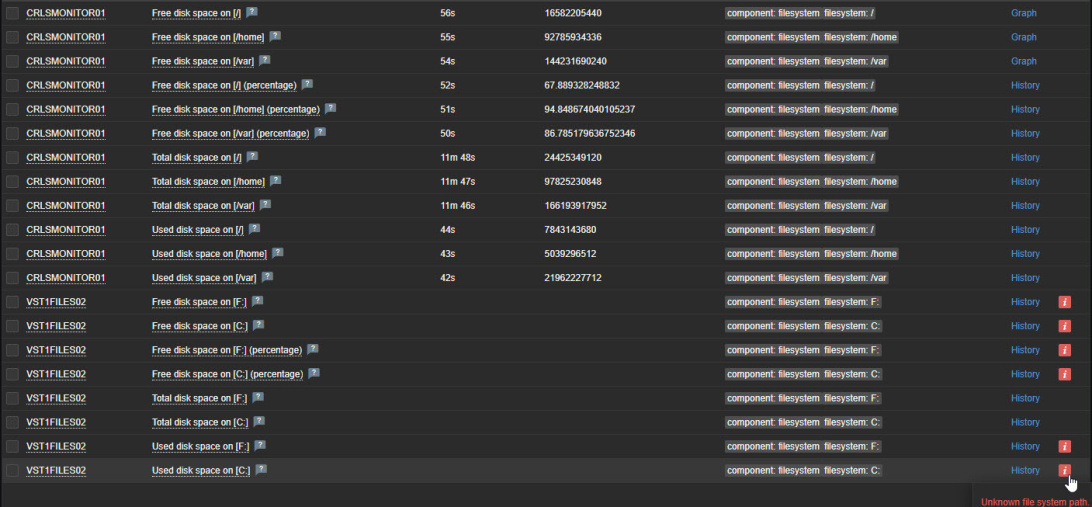Click description icon next to Total disk space on [/]

pos(252,157)
